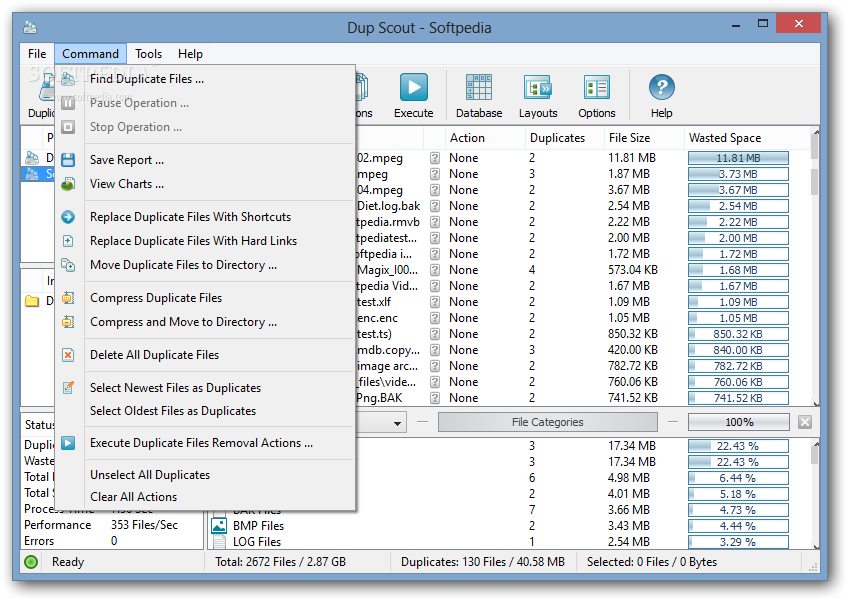
Task: Click the Find Duplicate Files menu icon
Action: tap(68, 79)
